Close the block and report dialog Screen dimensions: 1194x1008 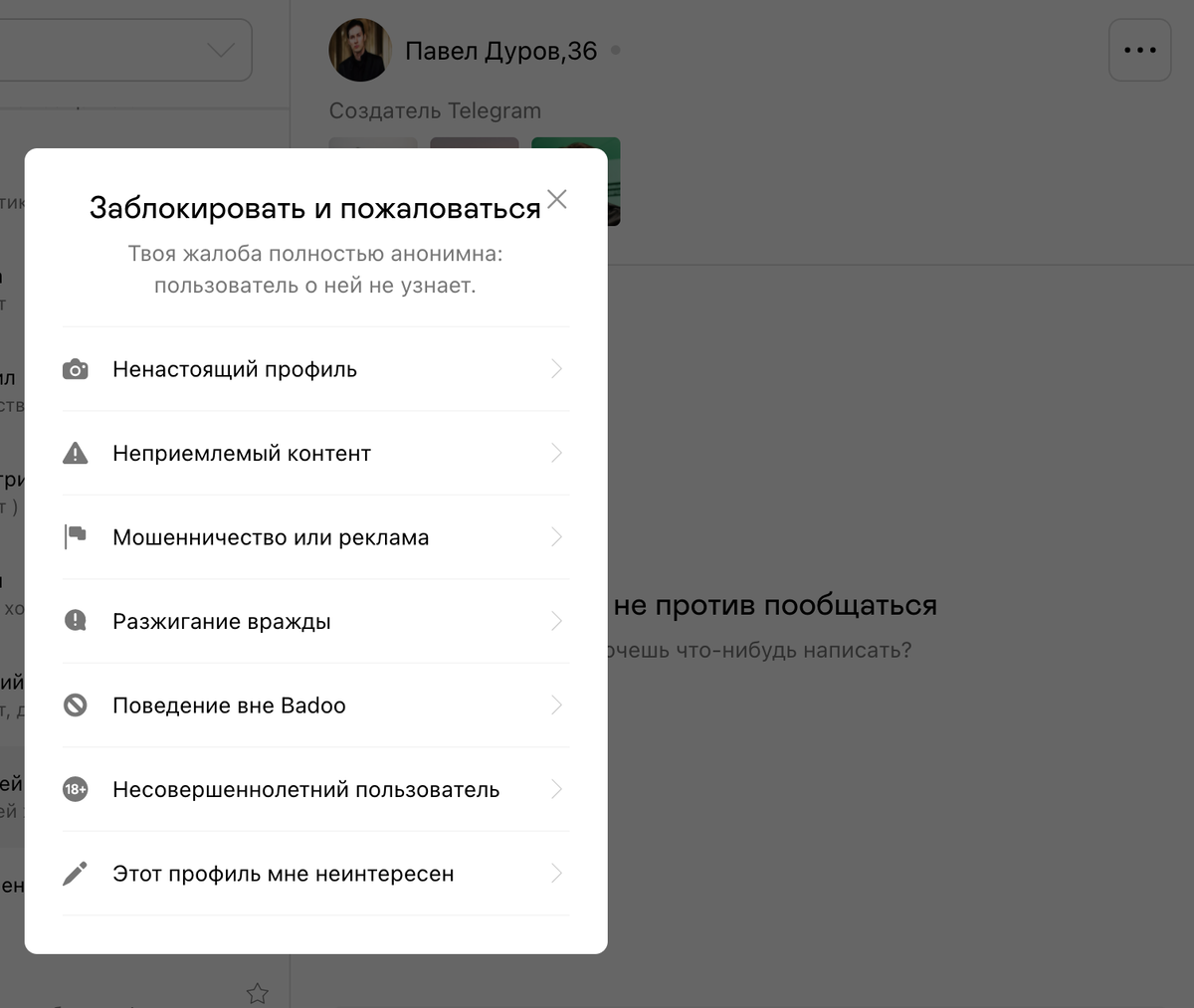tap(557, 199)
